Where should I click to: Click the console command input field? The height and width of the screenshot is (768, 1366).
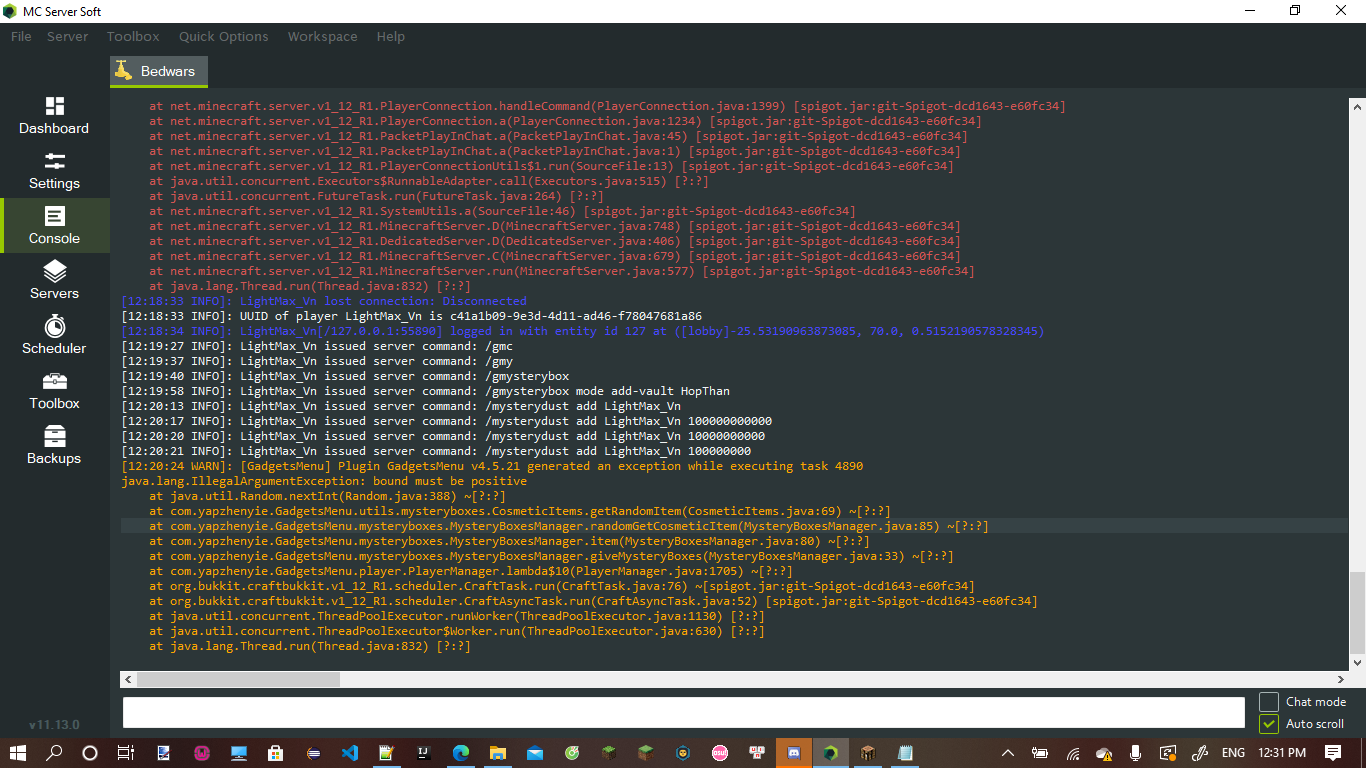click(683, 712)
